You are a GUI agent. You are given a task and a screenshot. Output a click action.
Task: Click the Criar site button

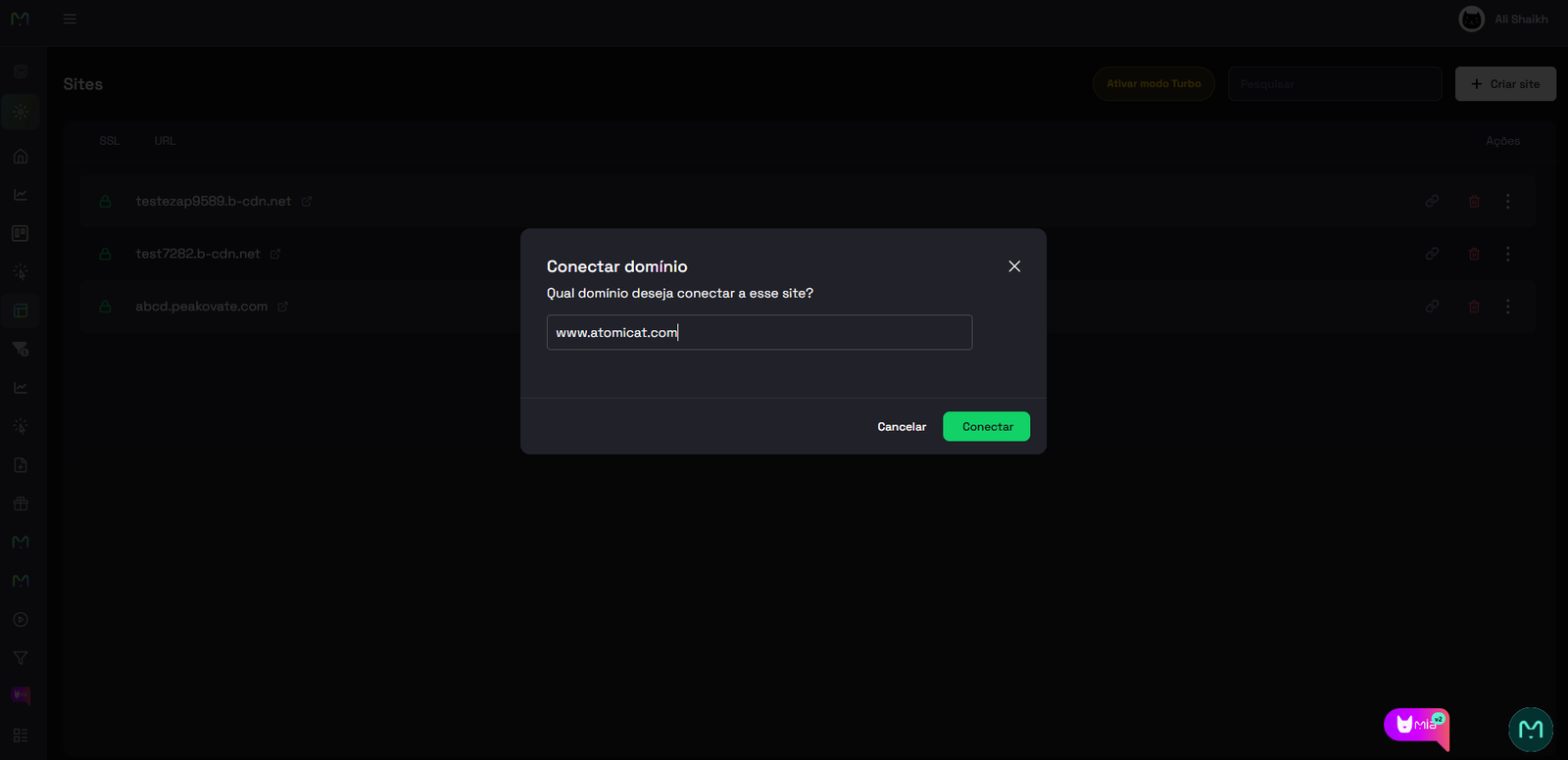click(x=1505, y=84)
